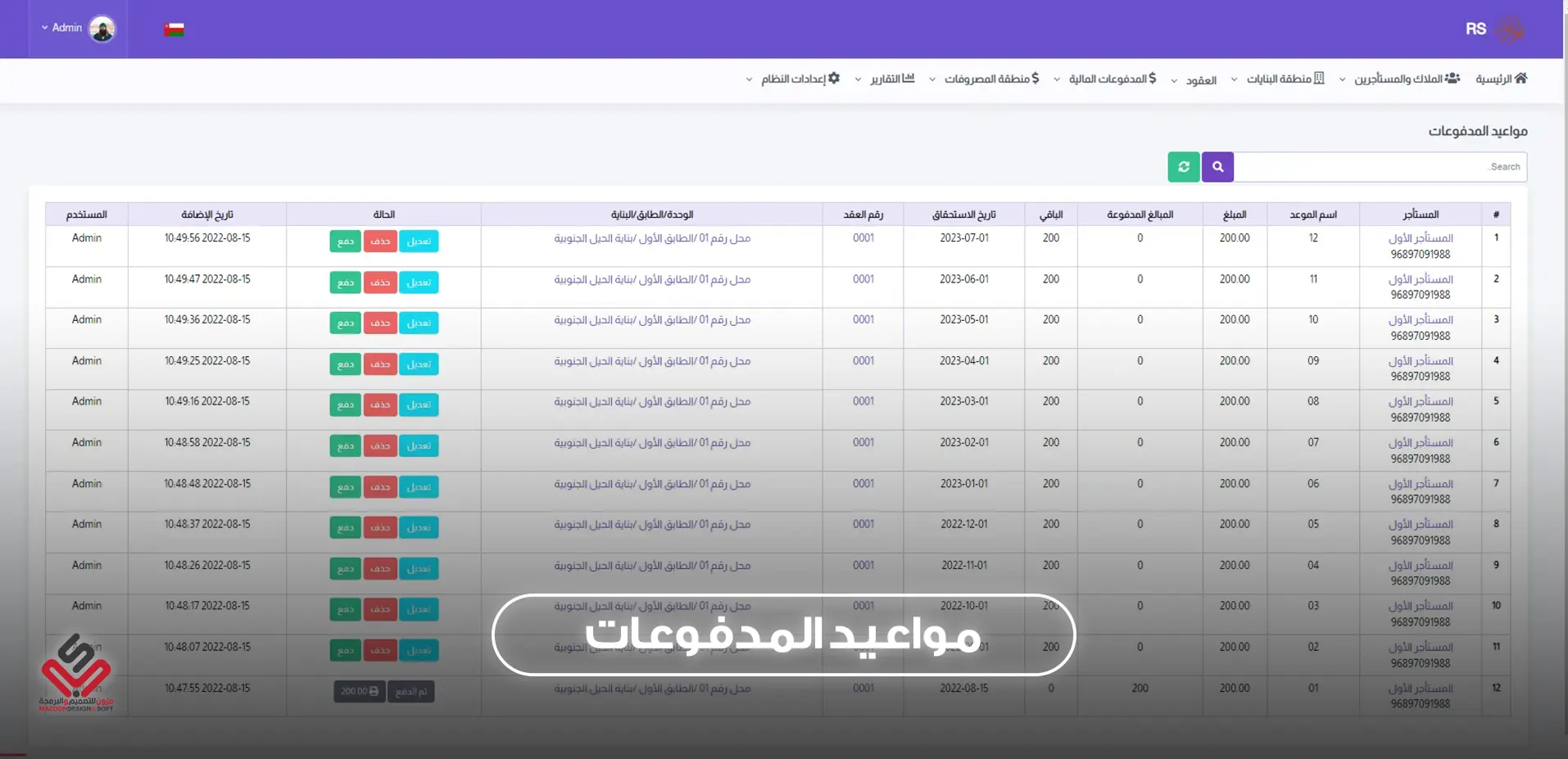Click the Oman flag language icon
Viewport: 1568px width, 759px height.
click(x=174, y=30)
